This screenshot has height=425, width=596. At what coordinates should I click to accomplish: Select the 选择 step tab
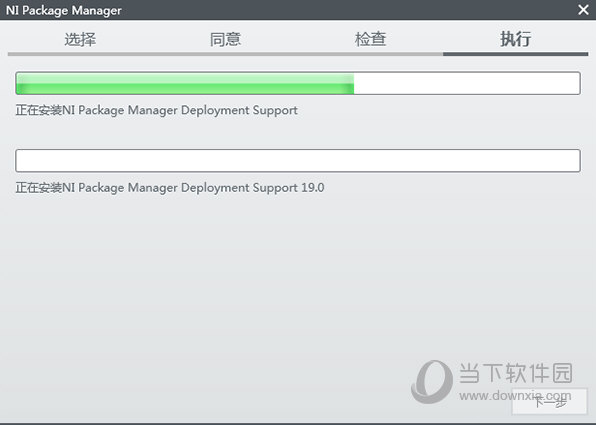pyautogui.click(x=80, y=40)
